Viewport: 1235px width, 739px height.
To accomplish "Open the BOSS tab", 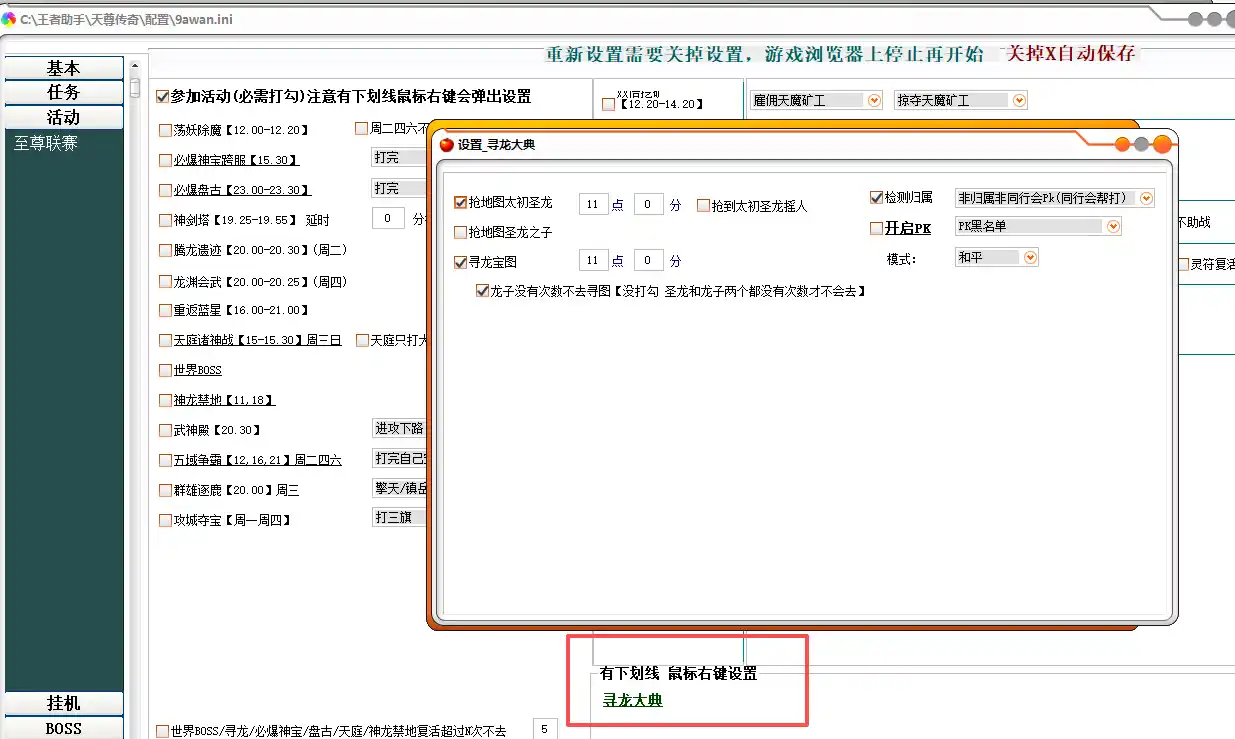I will tap(64, 728).
